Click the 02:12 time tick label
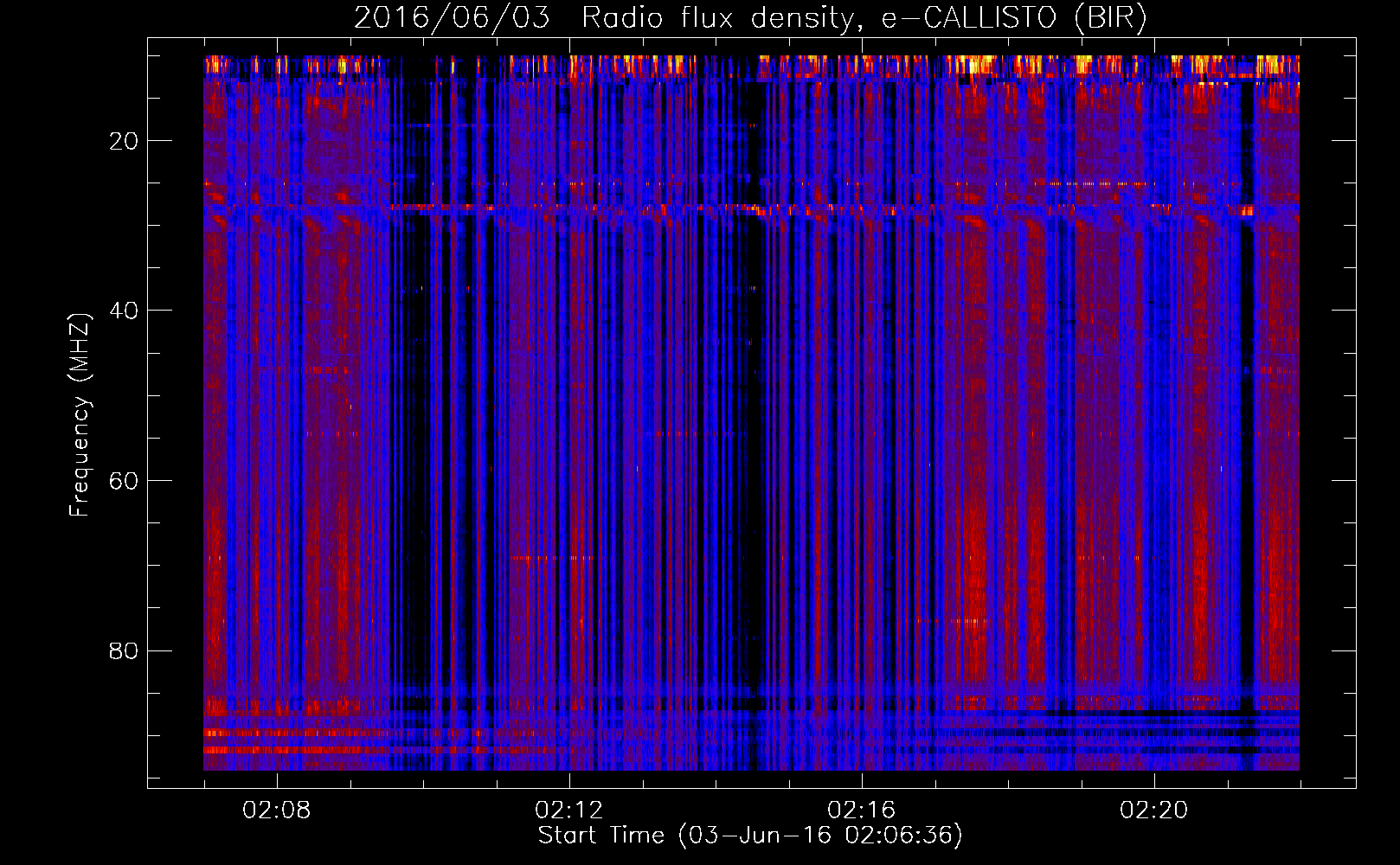Viewport: 1400px width, 865px height. [x=569, y=811]
